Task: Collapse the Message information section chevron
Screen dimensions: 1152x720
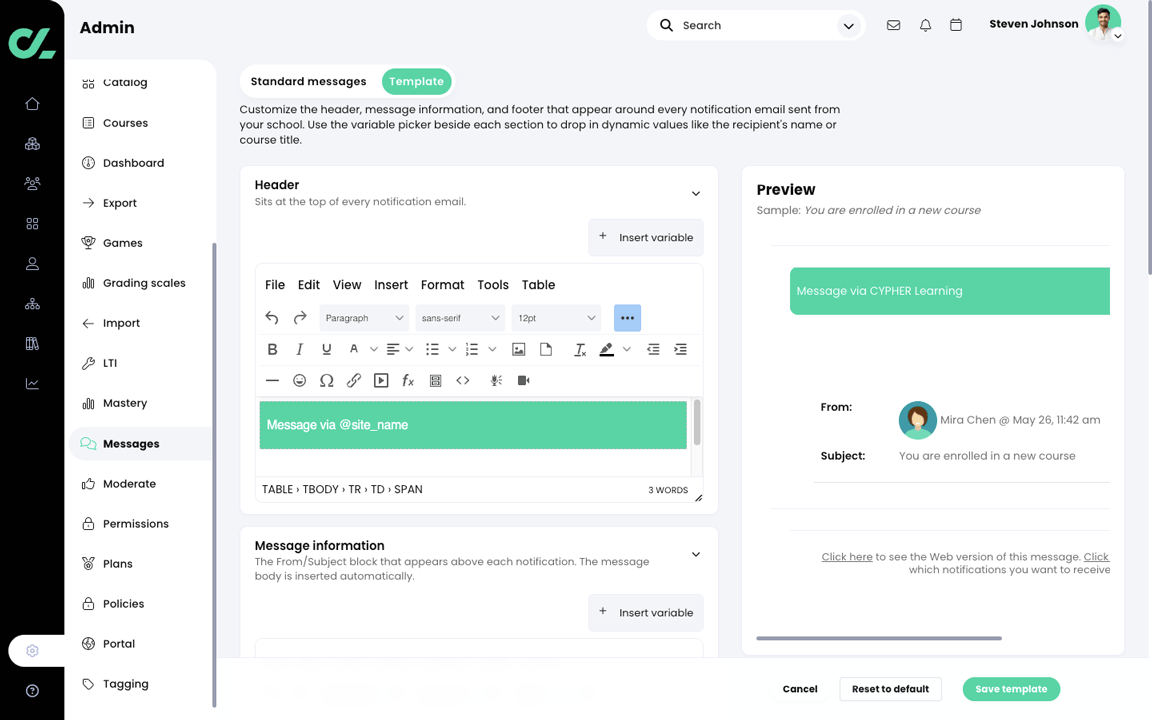Action: [696, 554]
